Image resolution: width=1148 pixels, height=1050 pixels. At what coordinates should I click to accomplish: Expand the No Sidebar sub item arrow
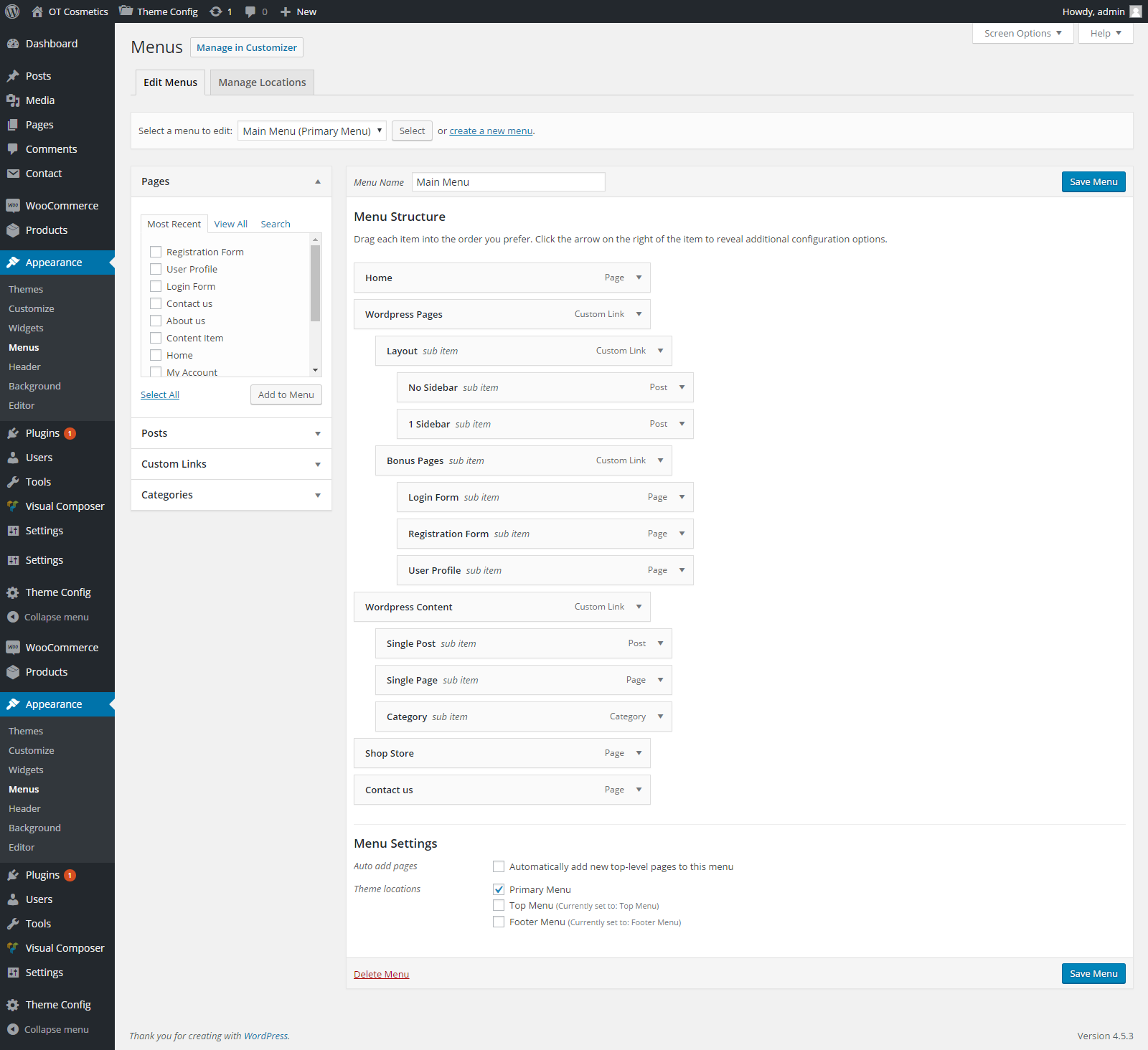tap(682, 387)
